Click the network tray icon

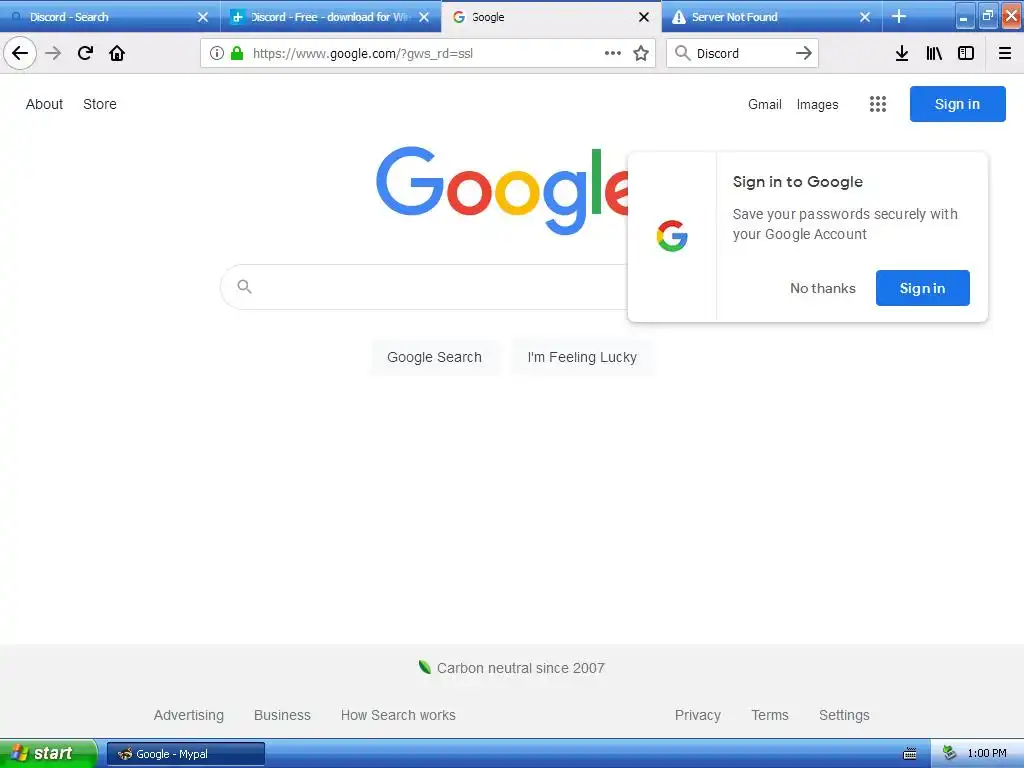click(x=950, y=754)
